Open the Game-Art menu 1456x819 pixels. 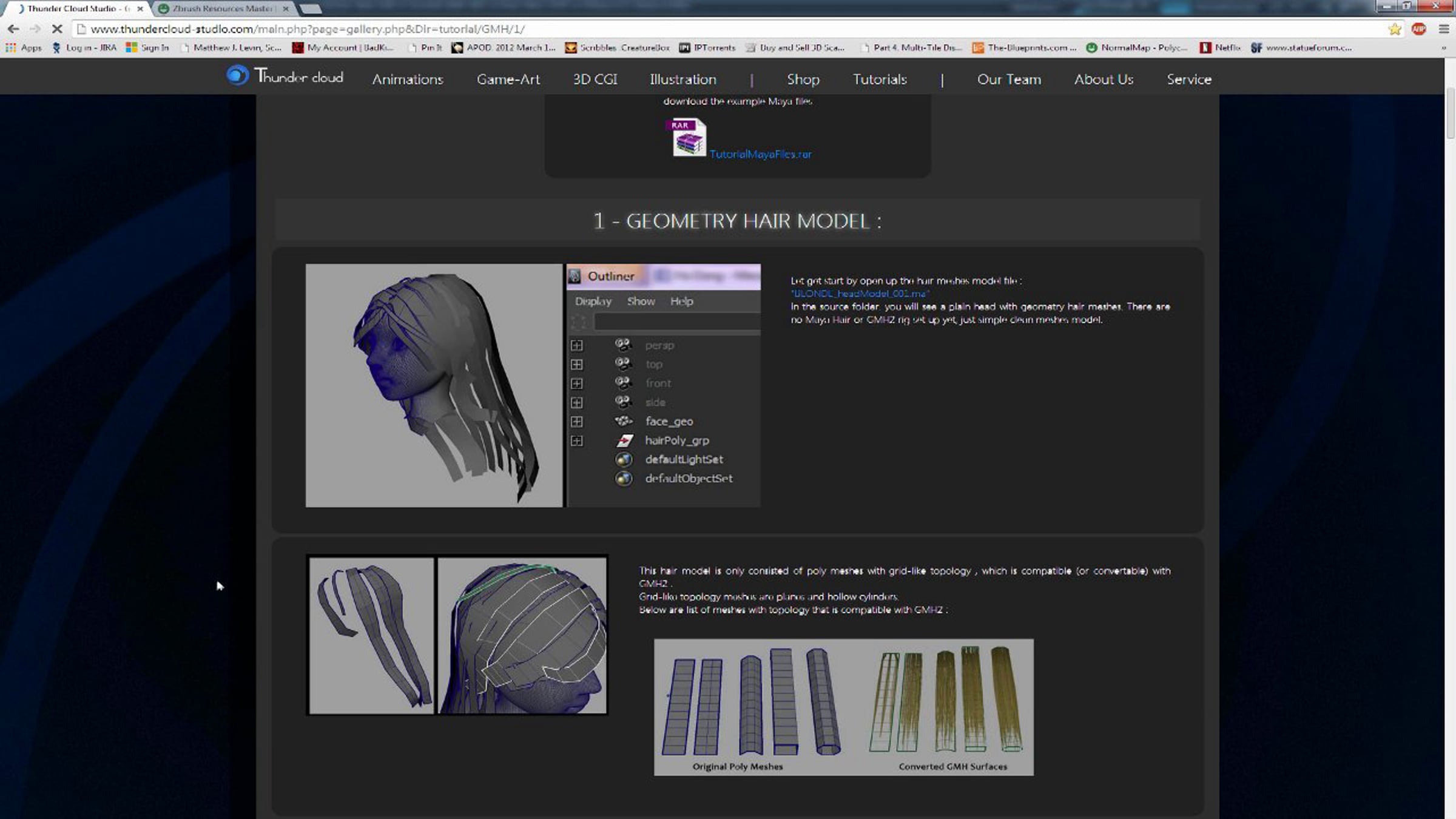pos(508,79)
